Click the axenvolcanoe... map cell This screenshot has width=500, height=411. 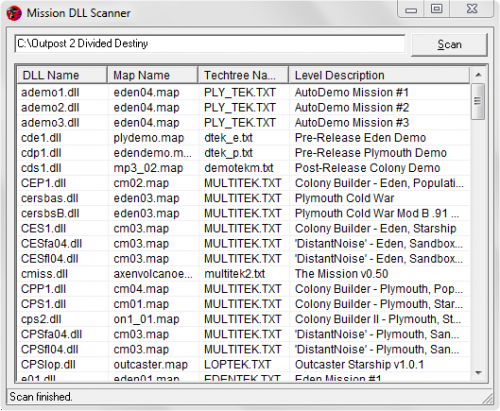153,274
